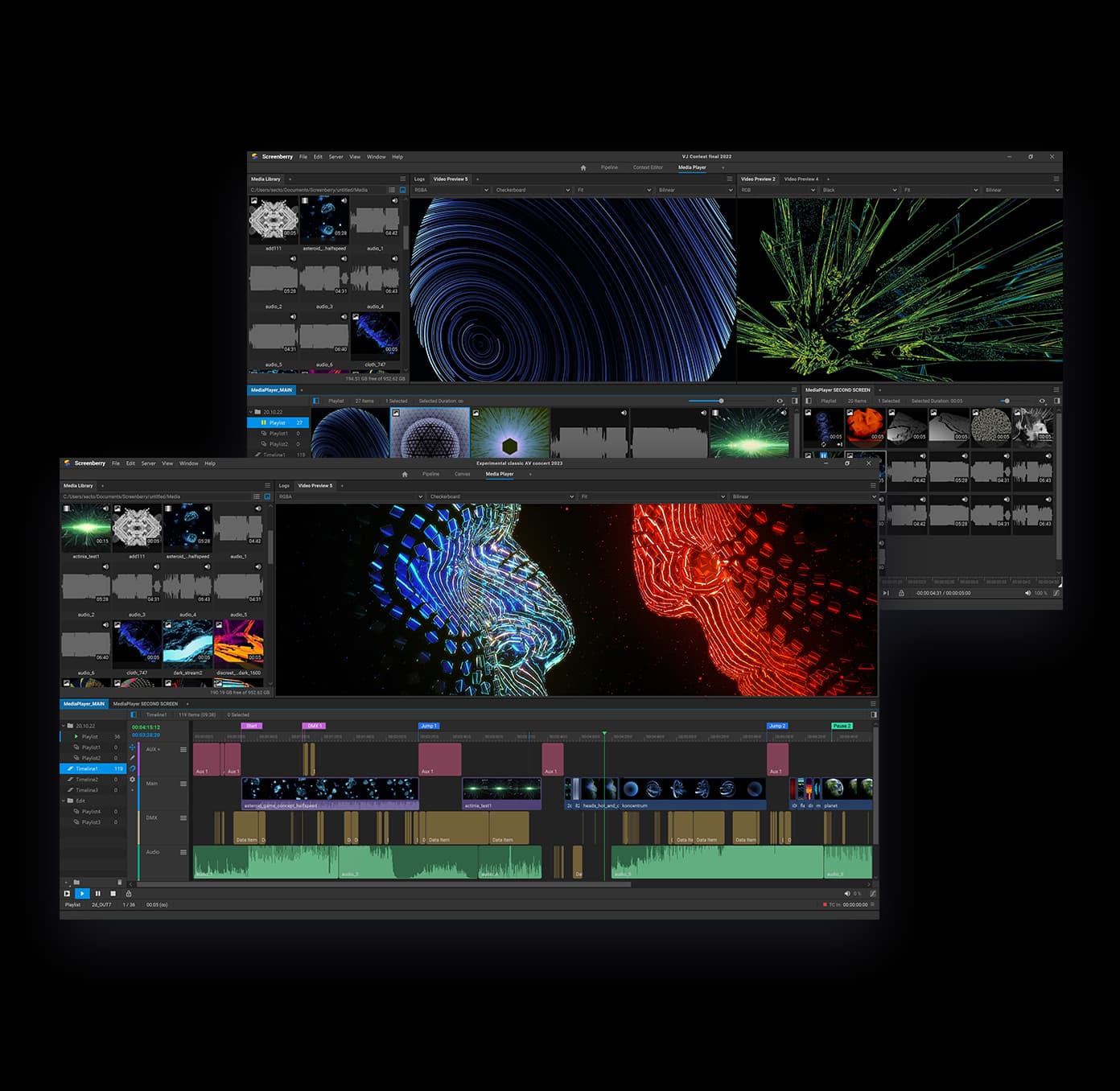This screenshot has height=1091, width=1120.
Task: Add a new folder in playlist tree footer
Action: (x=76, y=882)
